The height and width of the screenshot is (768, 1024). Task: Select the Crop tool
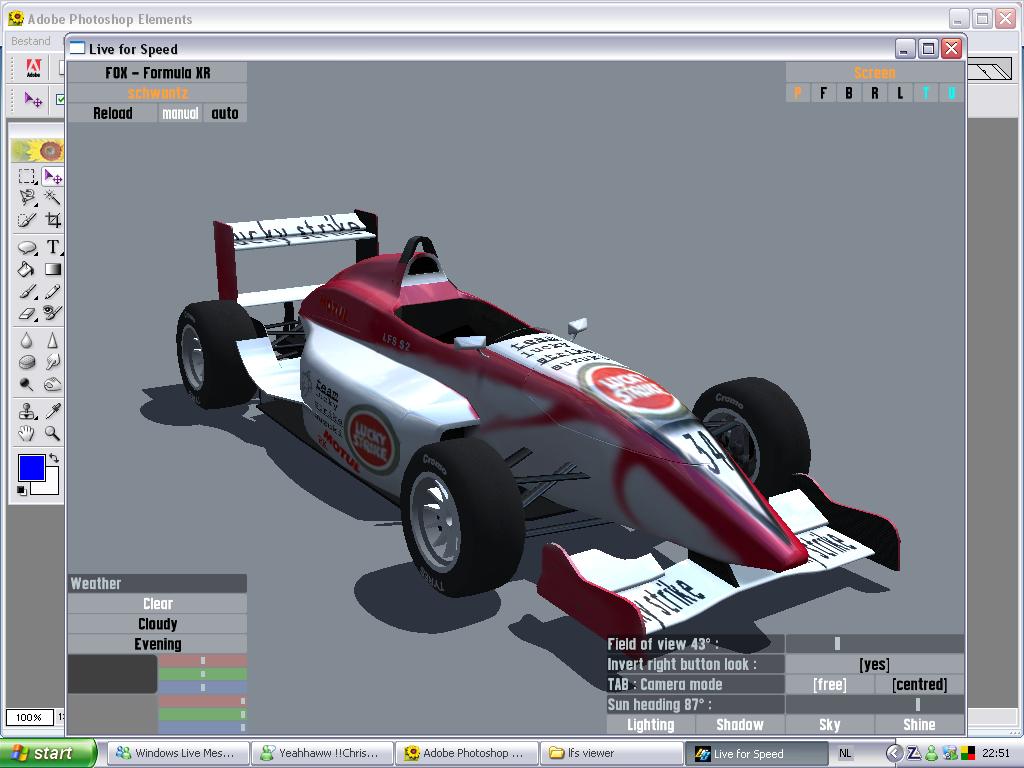52,220
